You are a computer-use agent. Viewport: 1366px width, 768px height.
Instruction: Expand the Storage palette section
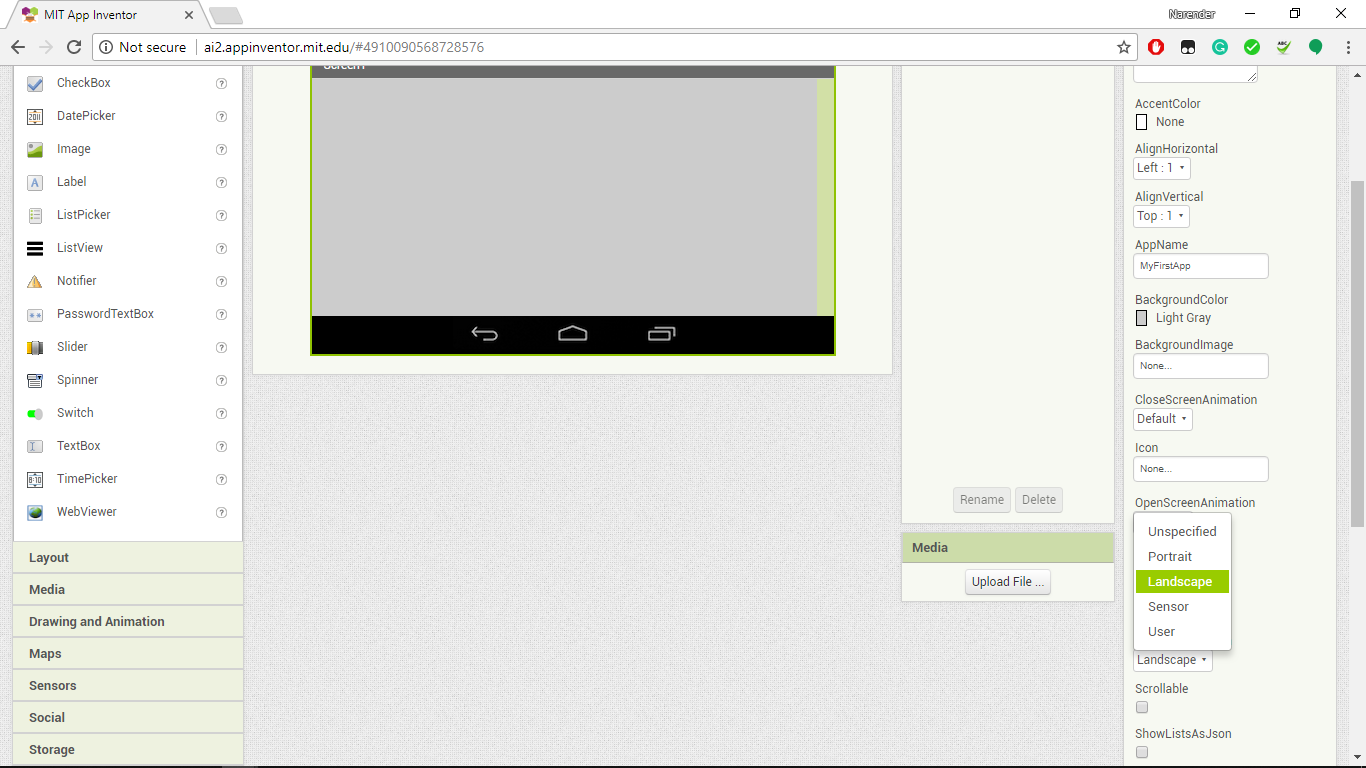point(128,750)
